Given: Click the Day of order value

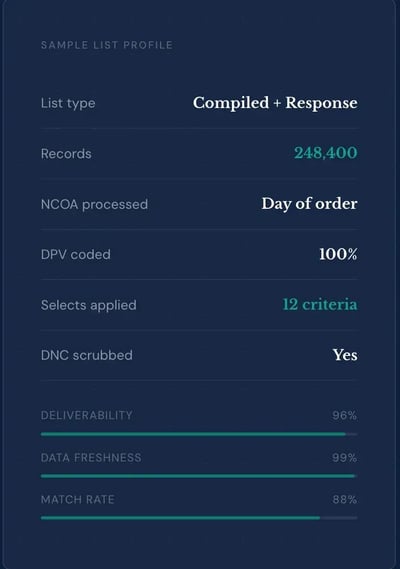Looking at the screenshot, I should 309,204.
